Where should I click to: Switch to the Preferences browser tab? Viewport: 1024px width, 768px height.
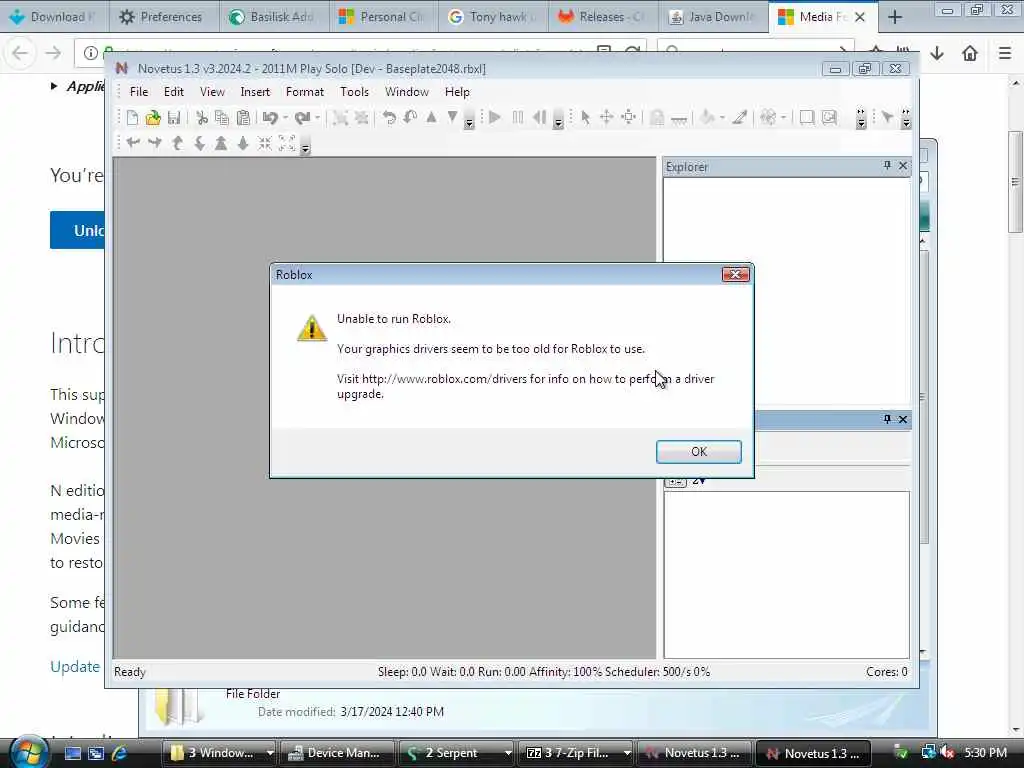tap(163, 16)
